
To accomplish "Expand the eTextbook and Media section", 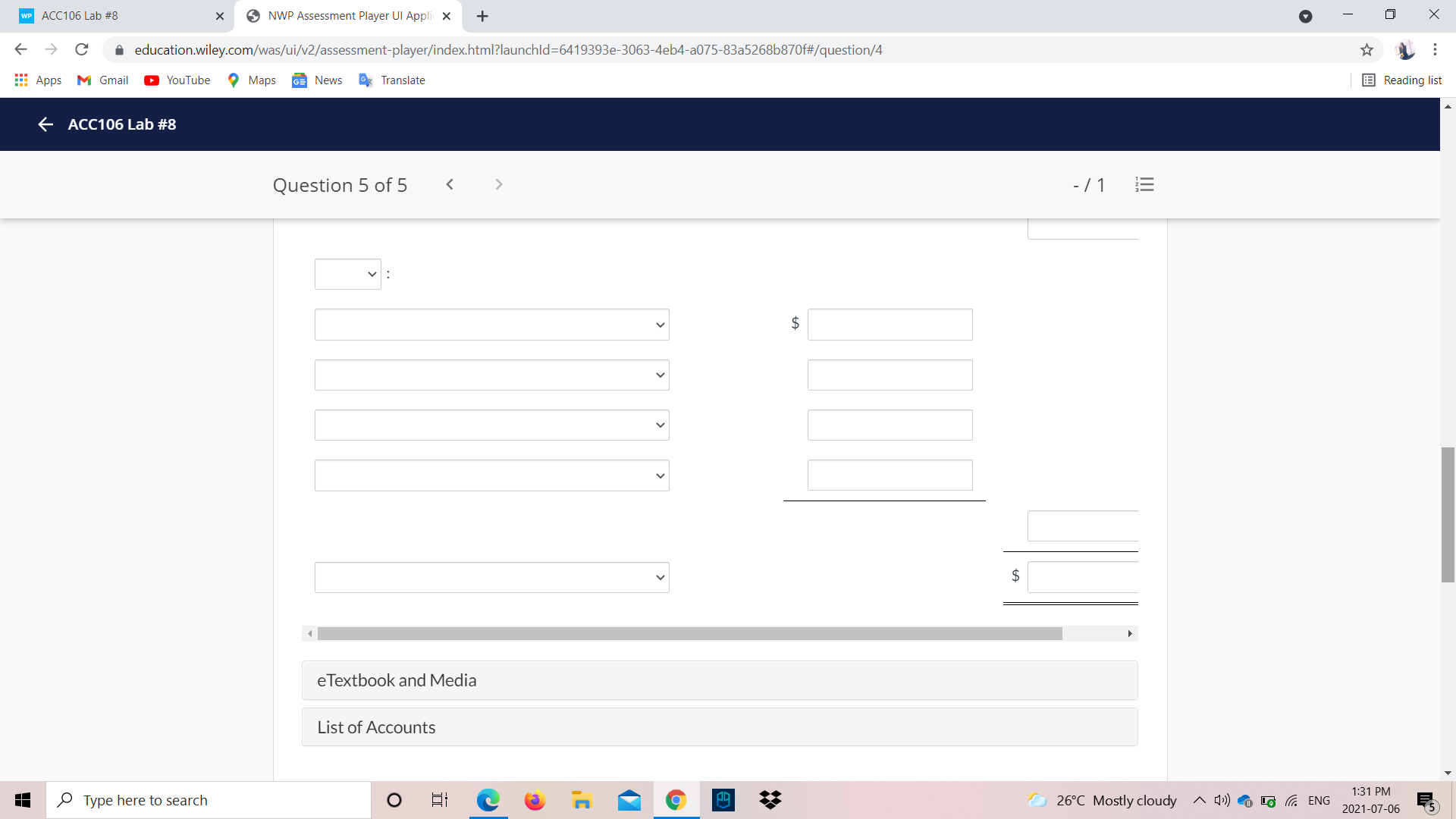I will 718,680.
